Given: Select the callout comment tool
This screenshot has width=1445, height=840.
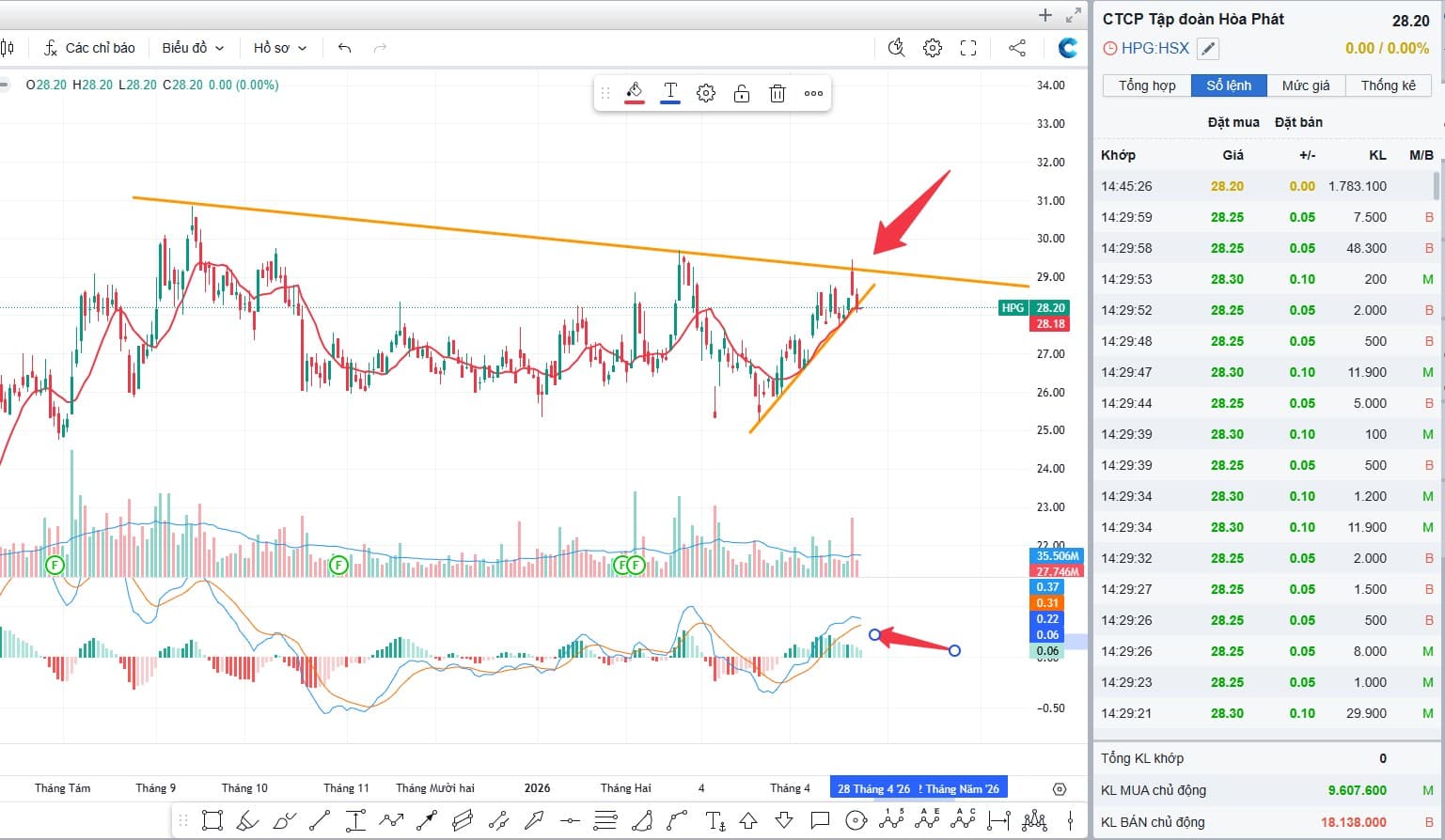Looking at the screenshot, I should (820, 820).
